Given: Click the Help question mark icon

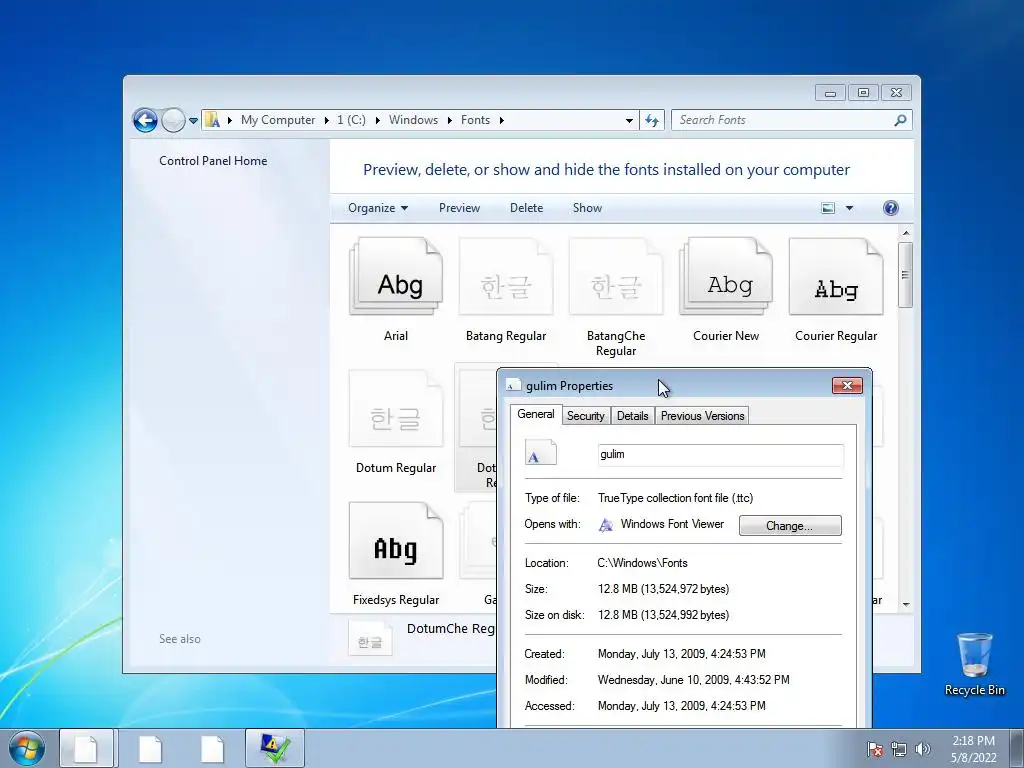Looking at the screenshot, I should (x=891, y=208).
